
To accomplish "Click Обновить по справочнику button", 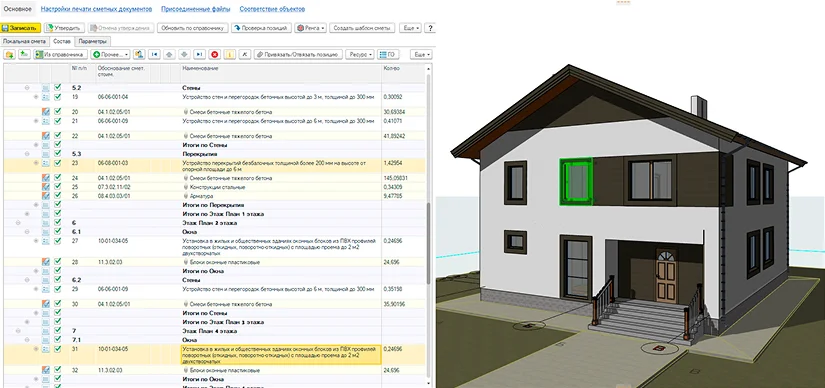I will (x=193, y=28).
